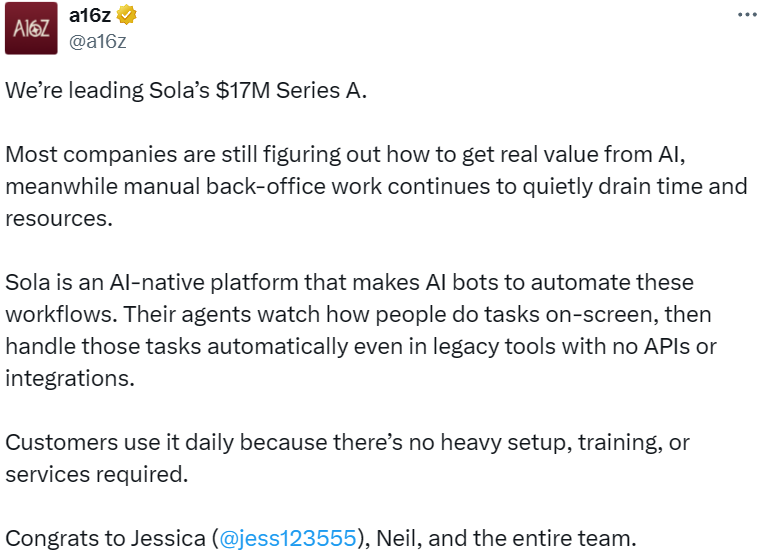Open the @a16z handle link
The height and width of the screenshot is (552, 758).
pos(97,40)
